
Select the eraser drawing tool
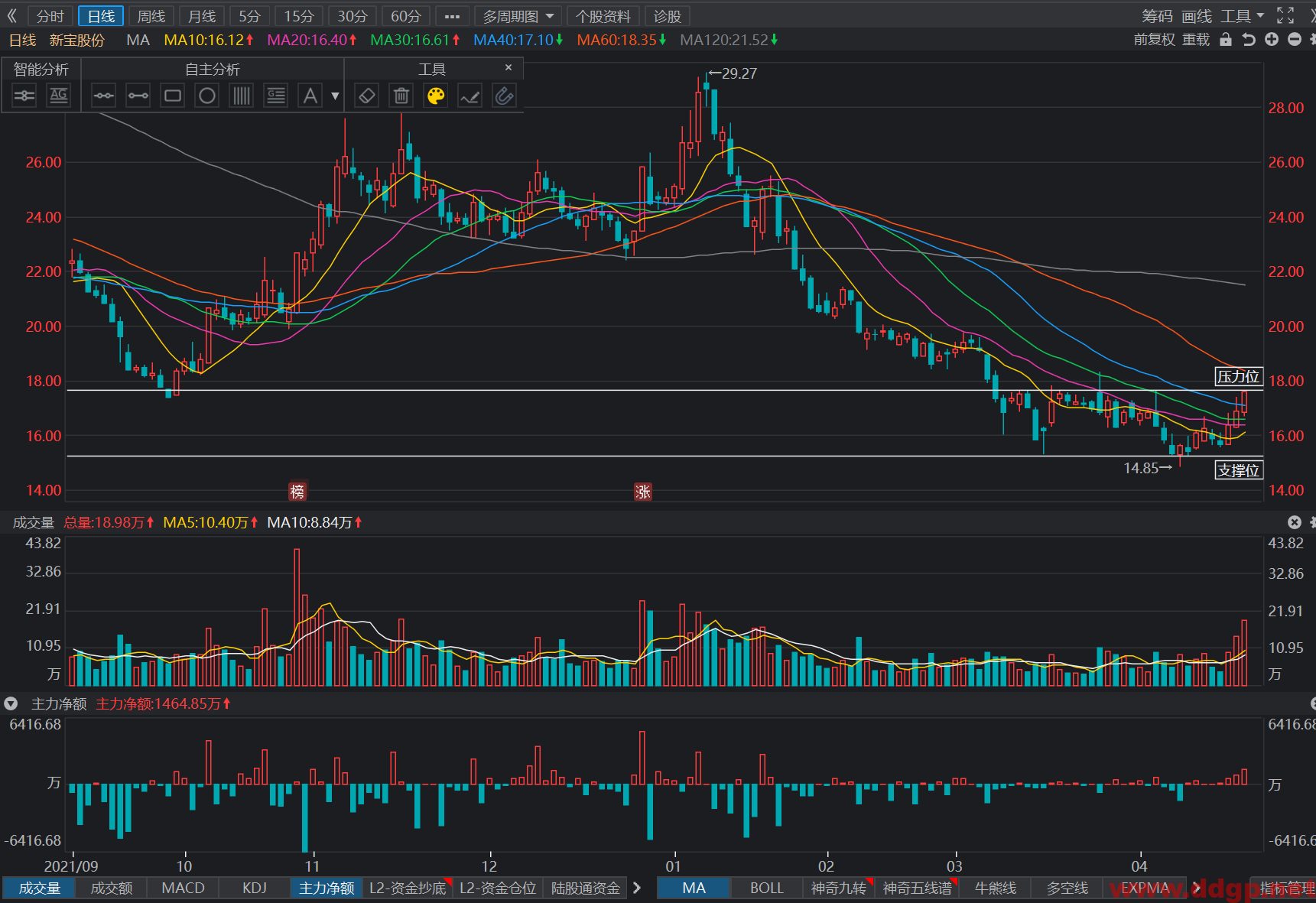367,96
